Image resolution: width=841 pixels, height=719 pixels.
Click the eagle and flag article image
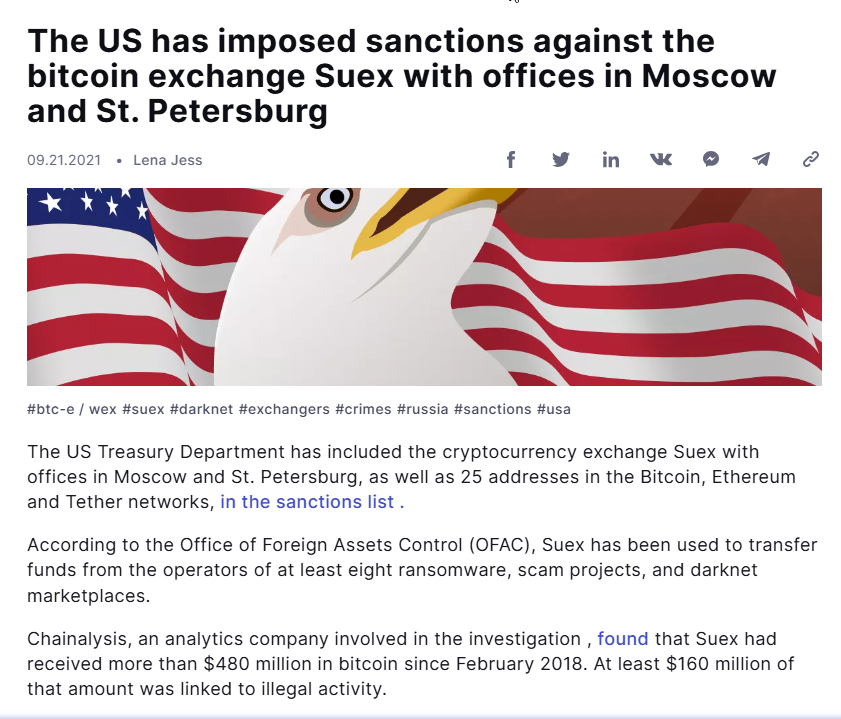click(x=424, y=287)
